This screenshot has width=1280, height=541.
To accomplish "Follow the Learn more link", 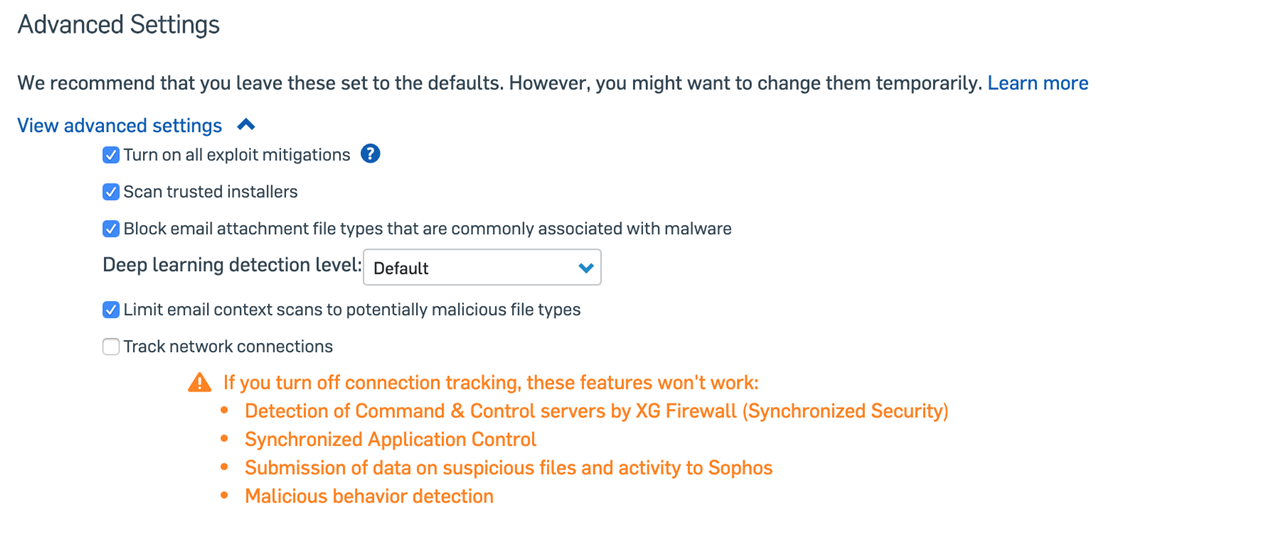I will coord(1038,83).
